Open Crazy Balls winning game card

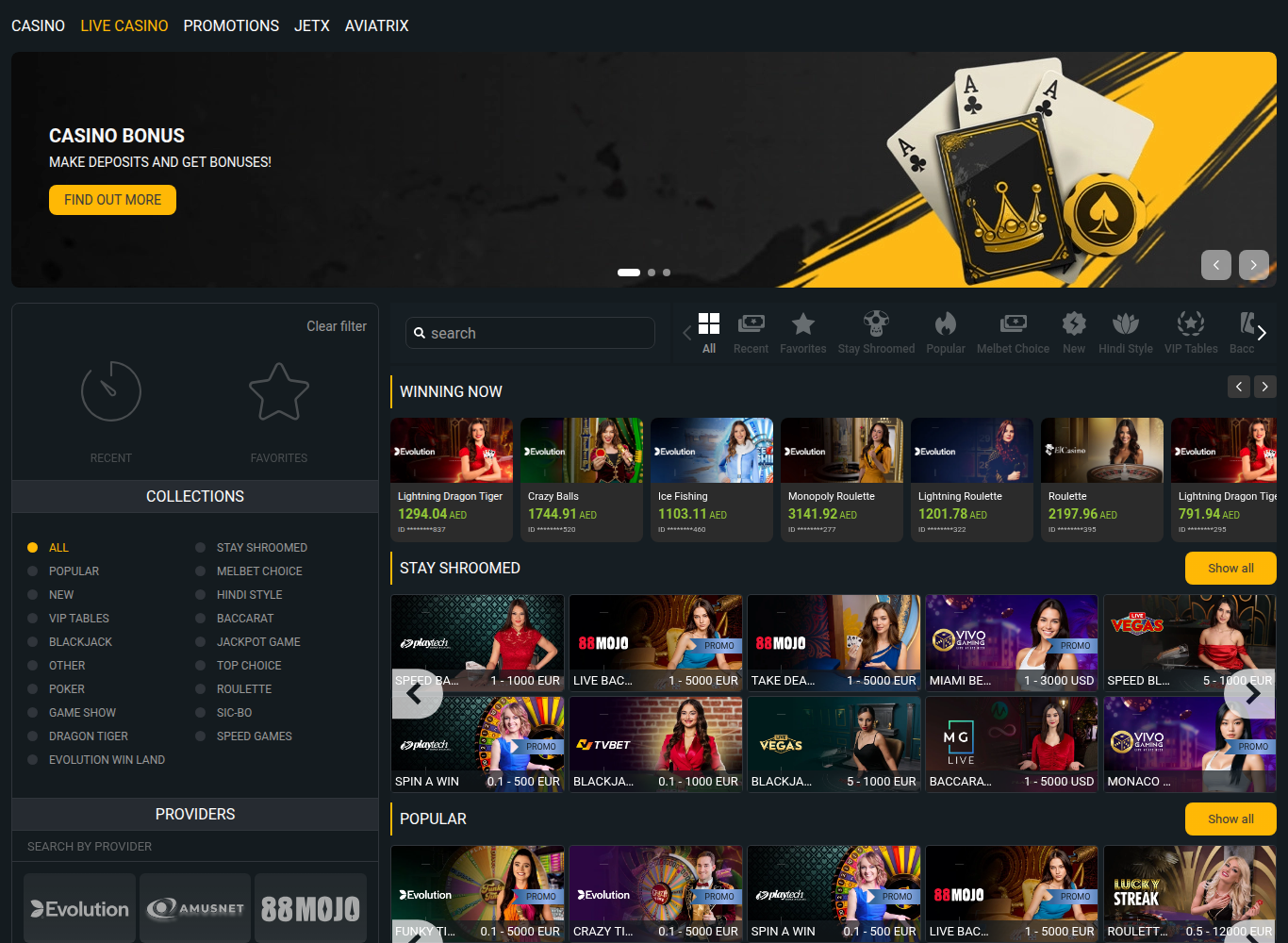(x=582, y=480)
